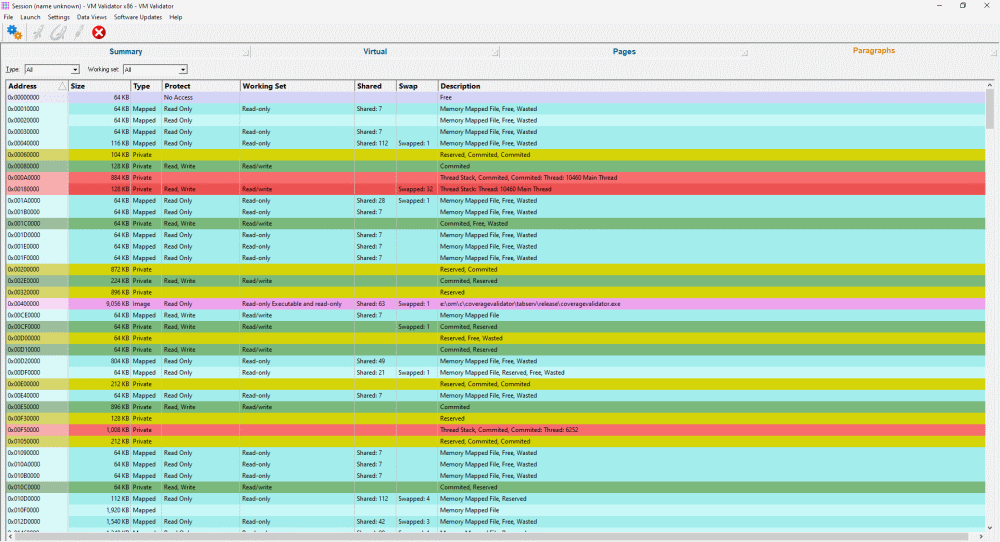
Task: Click 'Shared: 49' cell
Action: tap(375, 362)
